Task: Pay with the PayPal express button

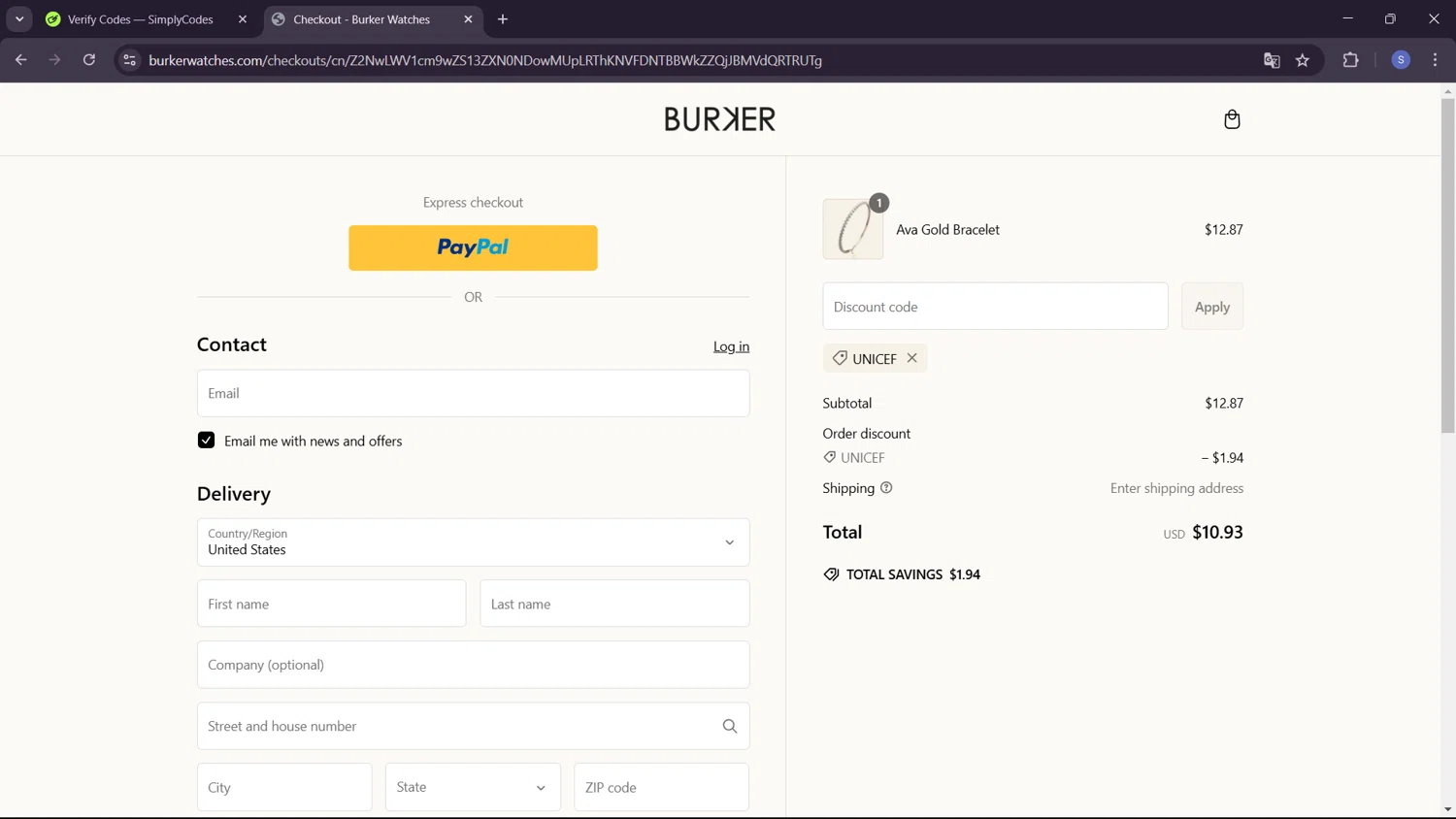Action: [x=473, y=247]
